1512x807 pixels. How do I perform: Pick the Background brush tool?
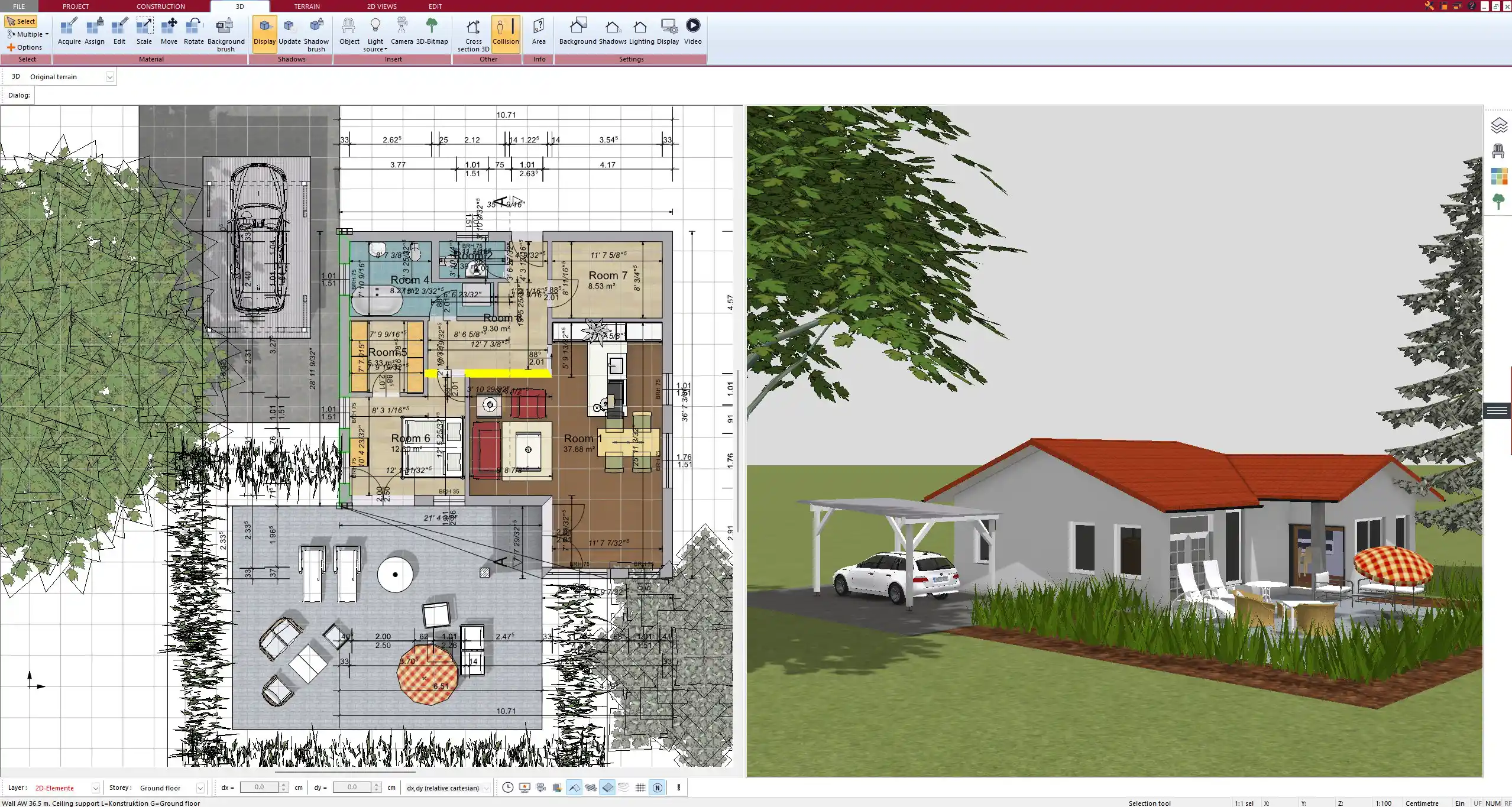tap(226, 35)
